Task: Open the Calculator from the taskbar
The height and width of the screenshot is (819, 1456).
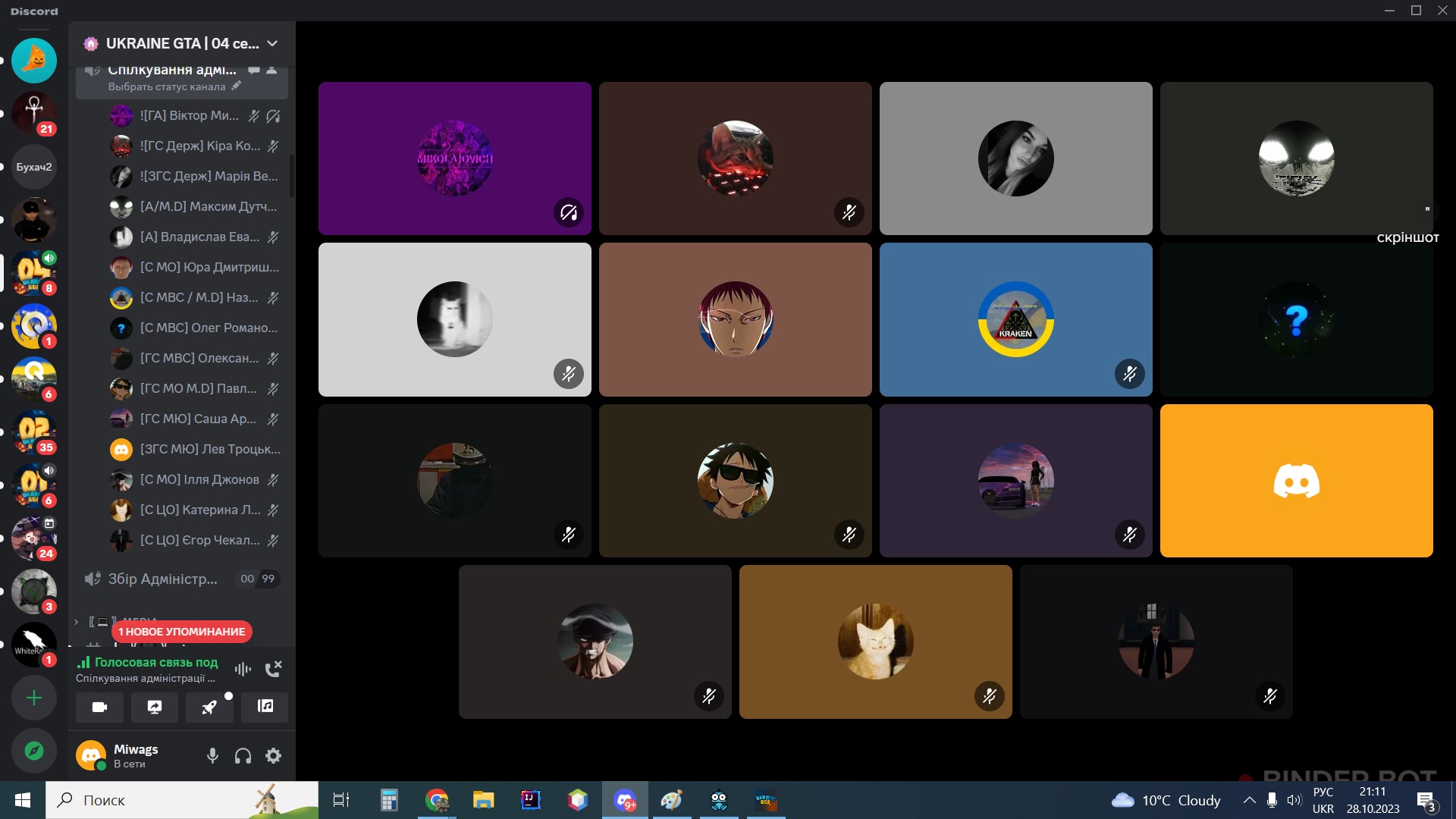Action: (x=389, y=800)
